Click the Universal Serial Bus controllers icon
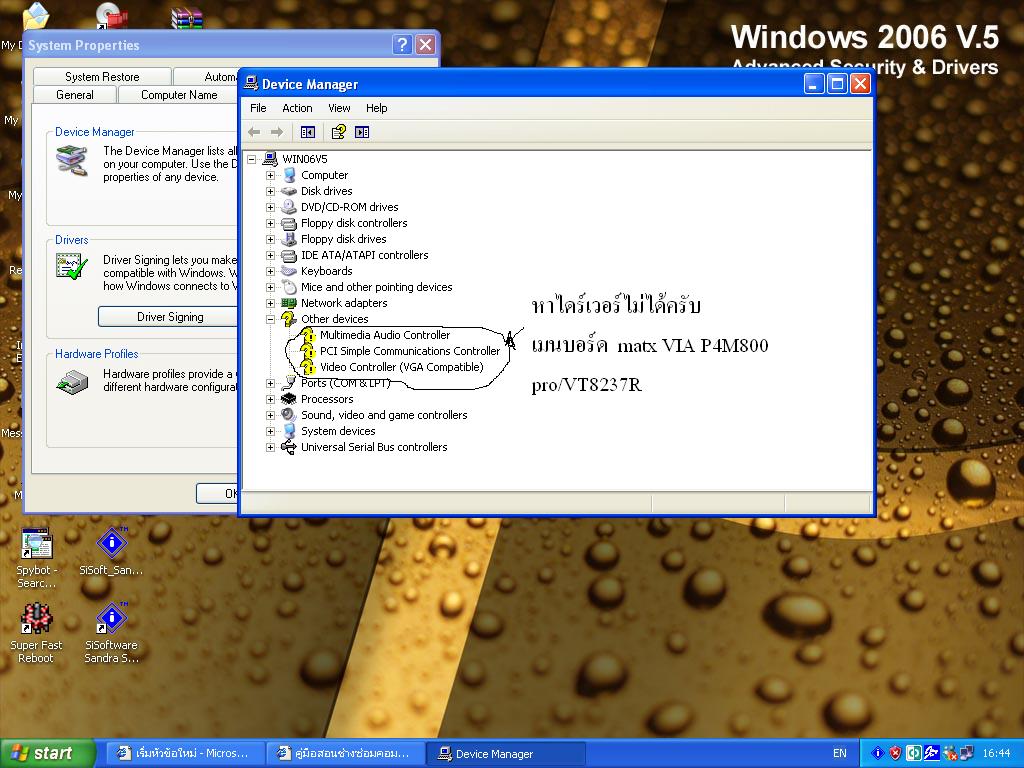The width and height of the screenshot is (1024, 768). click(289, 447)
